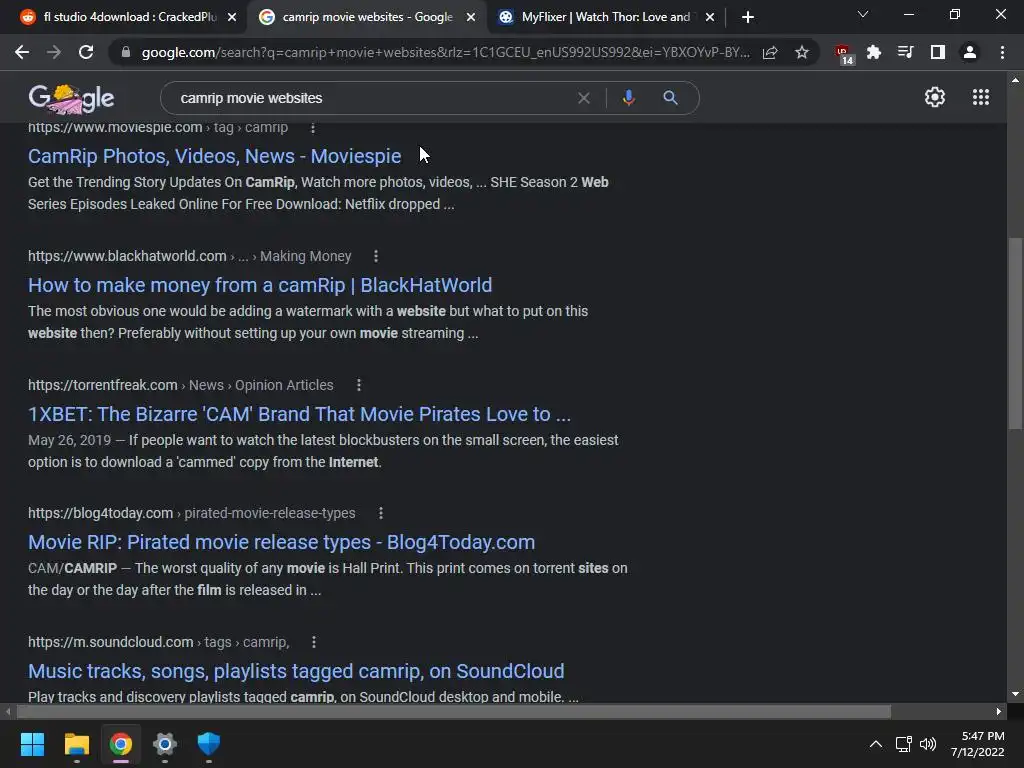This screenshot has width=1024, height=768.
Task: Toggle the Chrome side panel
Action: 938,52
